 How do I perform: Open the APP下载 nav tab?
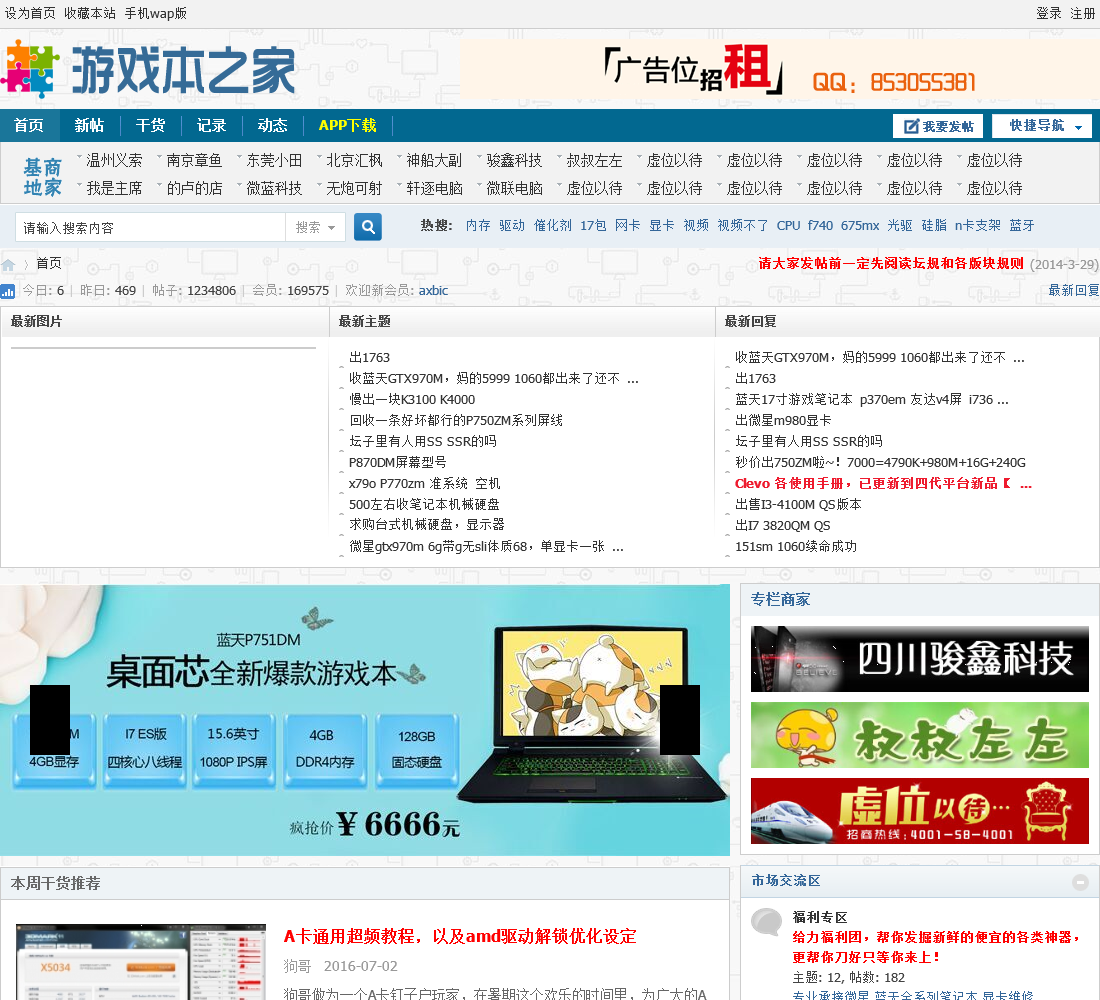pos(347,125)
